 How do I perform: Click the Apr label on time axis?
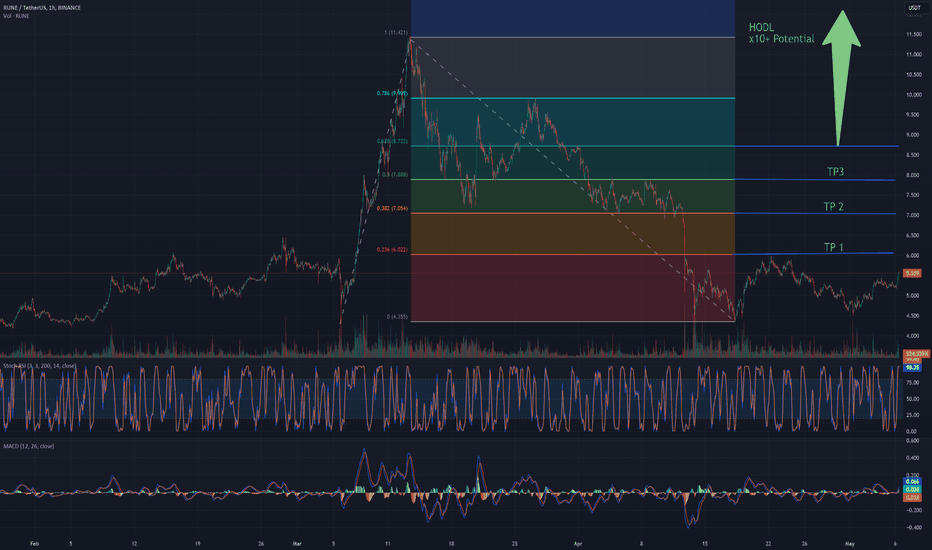(578, 543)
